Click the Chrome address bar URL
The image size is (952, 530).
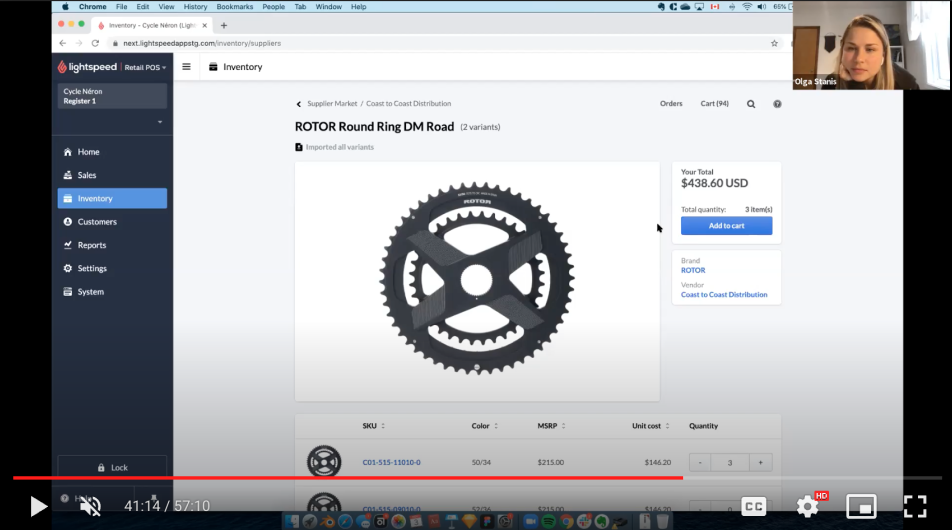coord(202,44)
